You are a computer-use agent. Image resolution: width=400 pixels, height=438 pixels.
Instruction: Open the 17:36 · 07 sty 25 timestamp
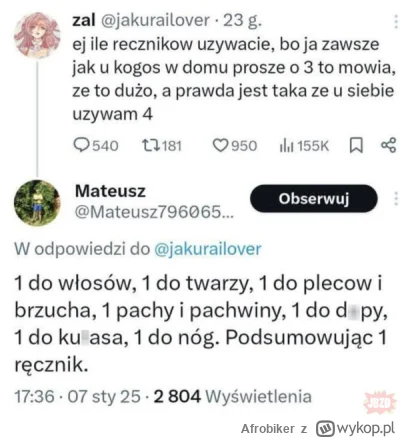(x=77, y=397)
